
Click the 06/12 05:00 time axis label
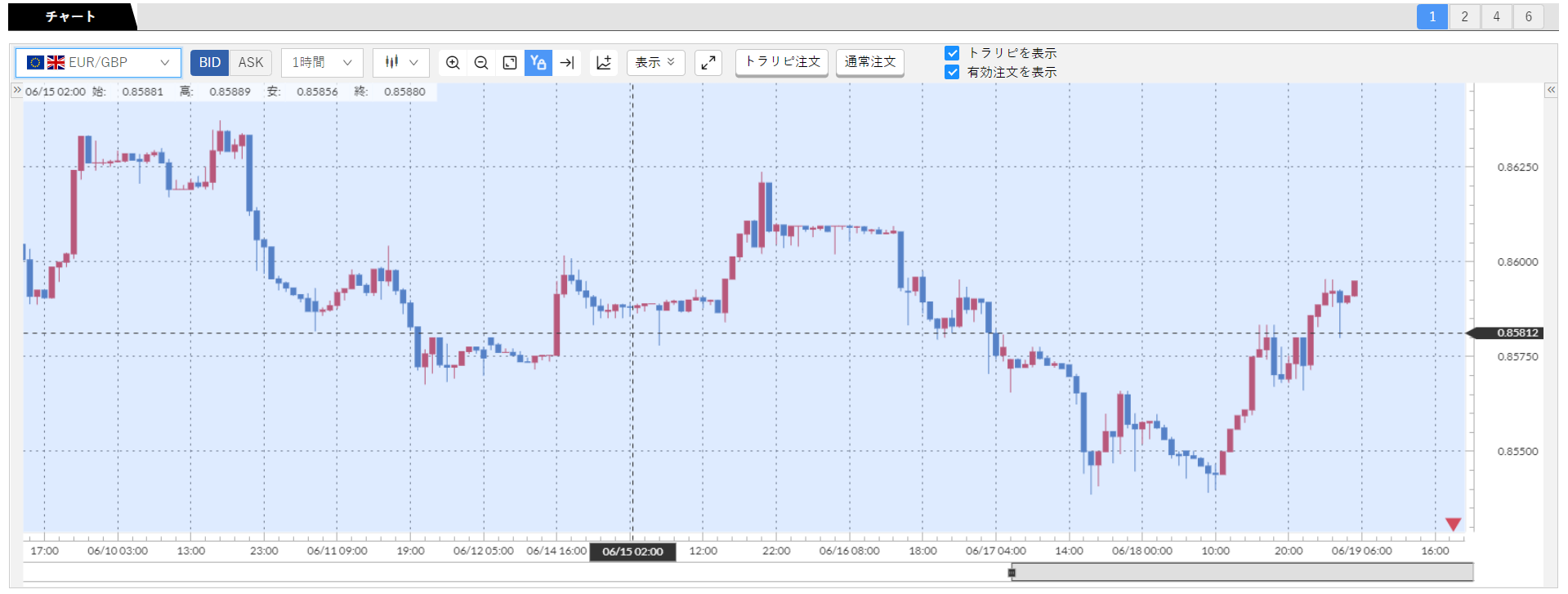click(x=484, y=552)
